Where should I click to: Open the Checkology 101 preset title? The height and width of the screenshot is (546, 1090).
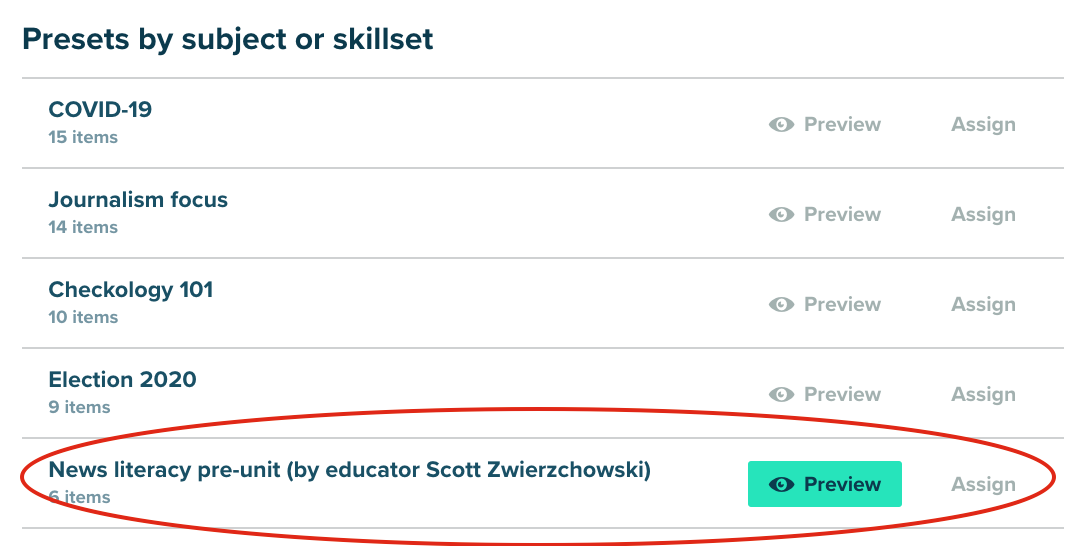pos(131,290)
